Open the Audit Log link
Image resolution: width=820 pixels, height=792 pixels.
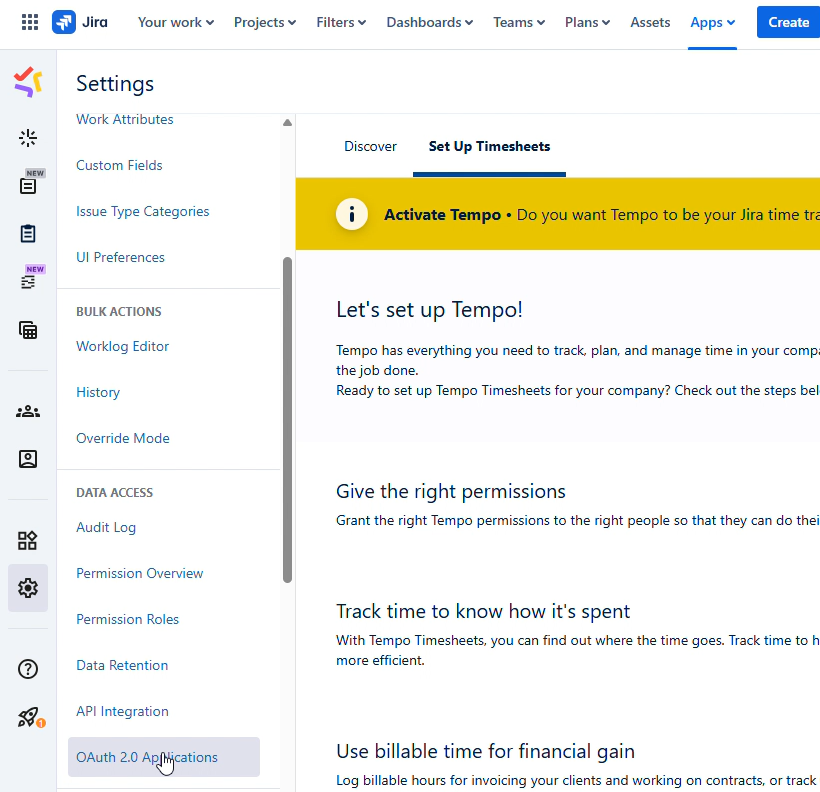coord(106,527)
